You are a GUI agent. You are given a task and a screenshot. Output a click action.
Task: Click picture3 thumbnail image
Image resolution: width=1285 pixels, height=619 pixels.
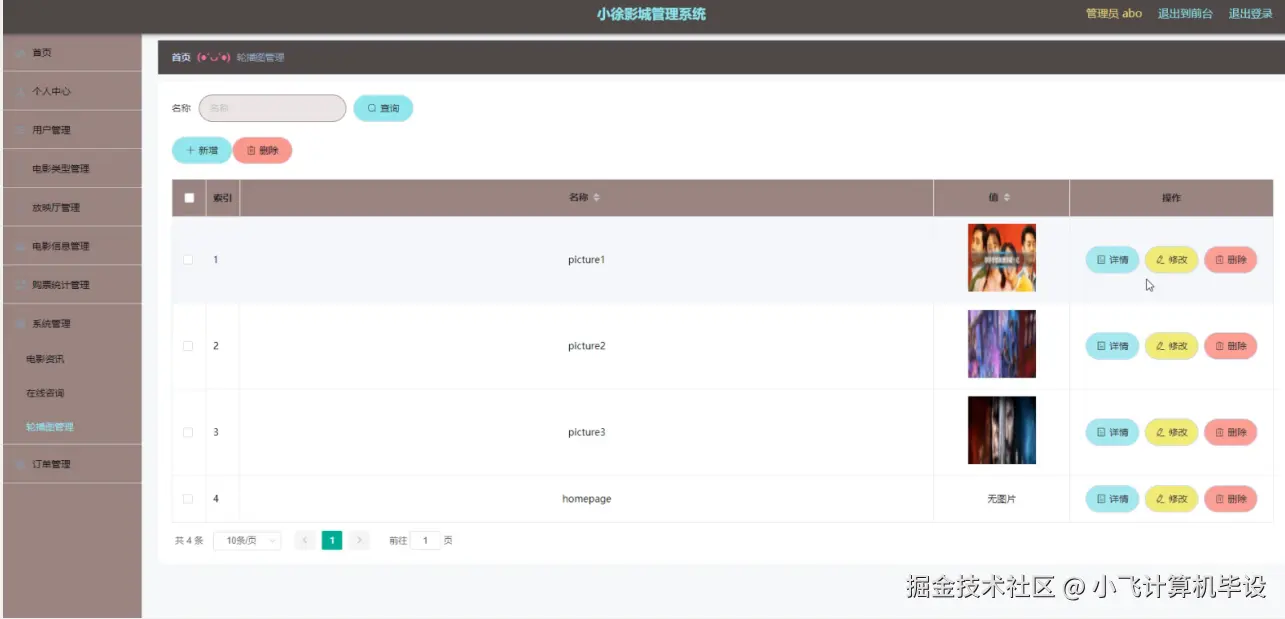(x=1002, y=430)
